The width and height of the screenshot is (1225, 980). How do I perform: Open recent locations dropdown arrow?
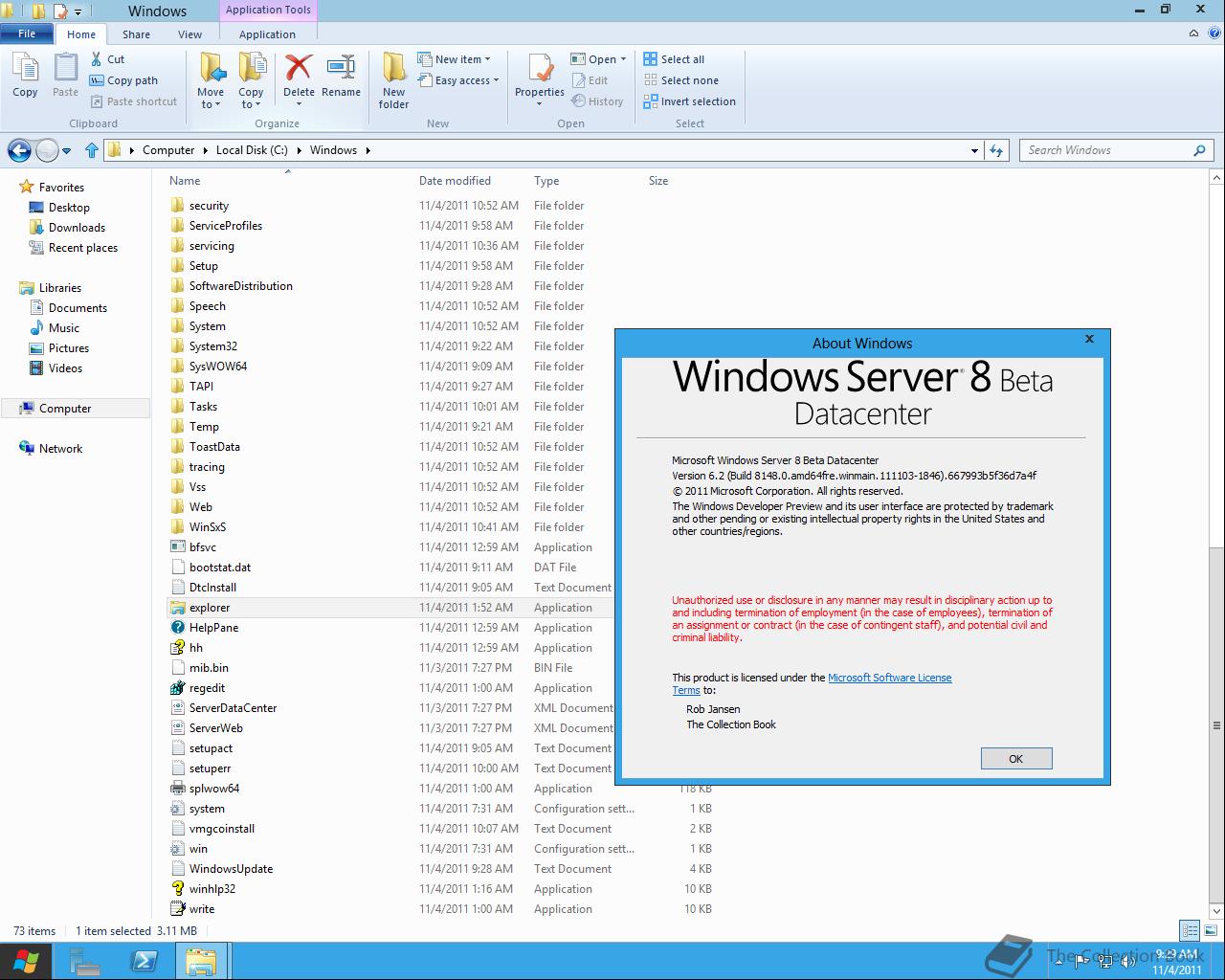66,150
